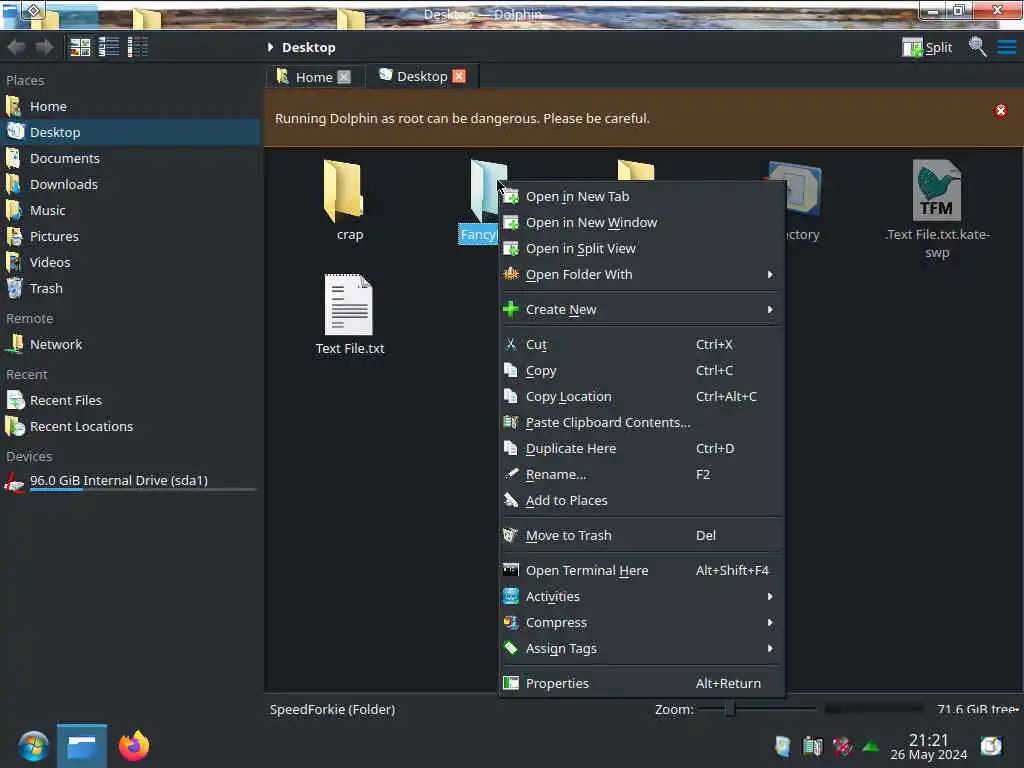Expand Assign Tags submenu

[x=641, y=648]
